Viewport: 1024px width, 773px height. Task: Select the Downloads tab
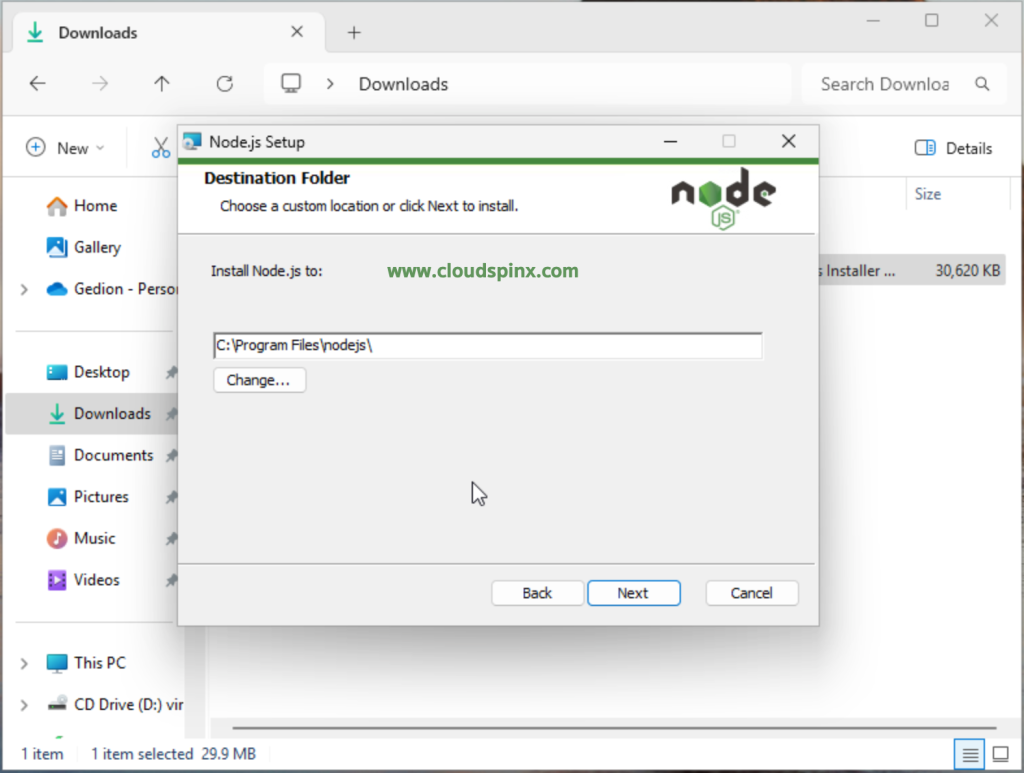(150, 33)
